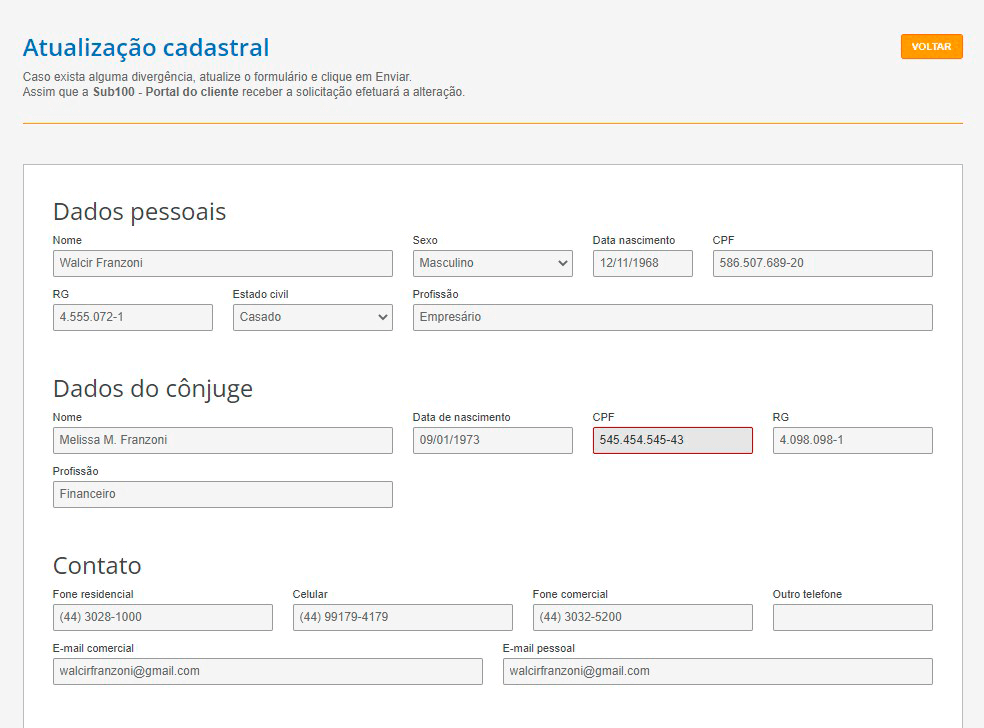Viewport: 984px width, 728px height.
Task: Click the Celular field showing (44) 99179-4179
Action: pos(402,617)
